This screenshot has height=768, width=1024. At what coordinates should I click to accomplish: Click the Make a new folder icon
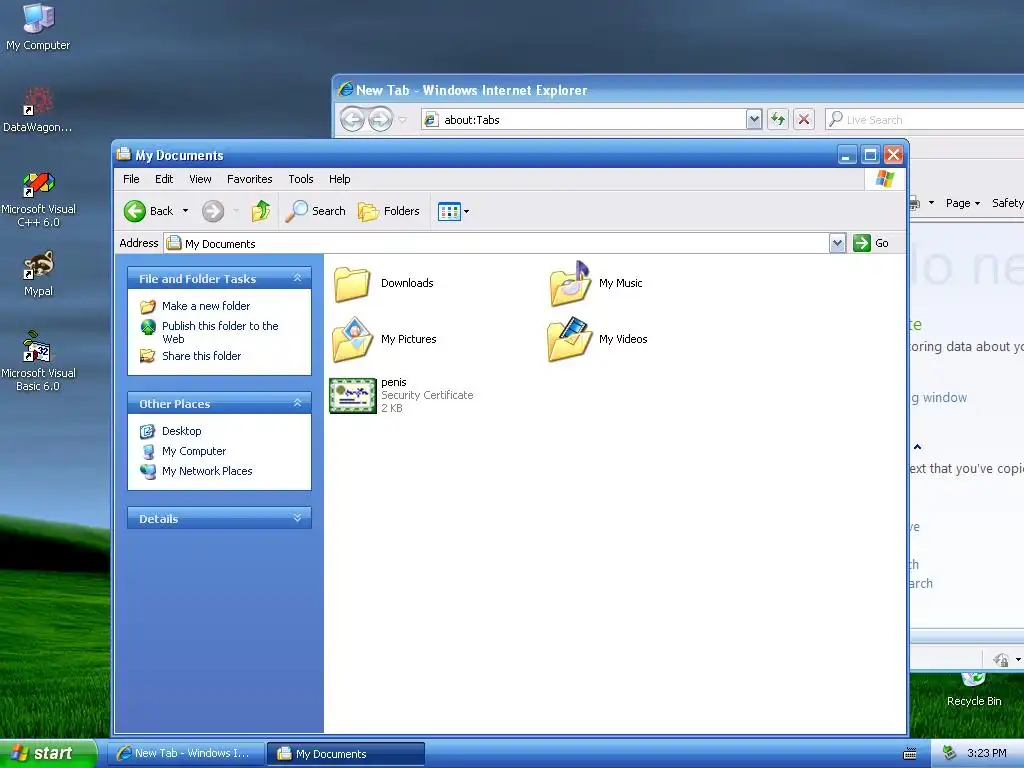(x=148, y=306)
